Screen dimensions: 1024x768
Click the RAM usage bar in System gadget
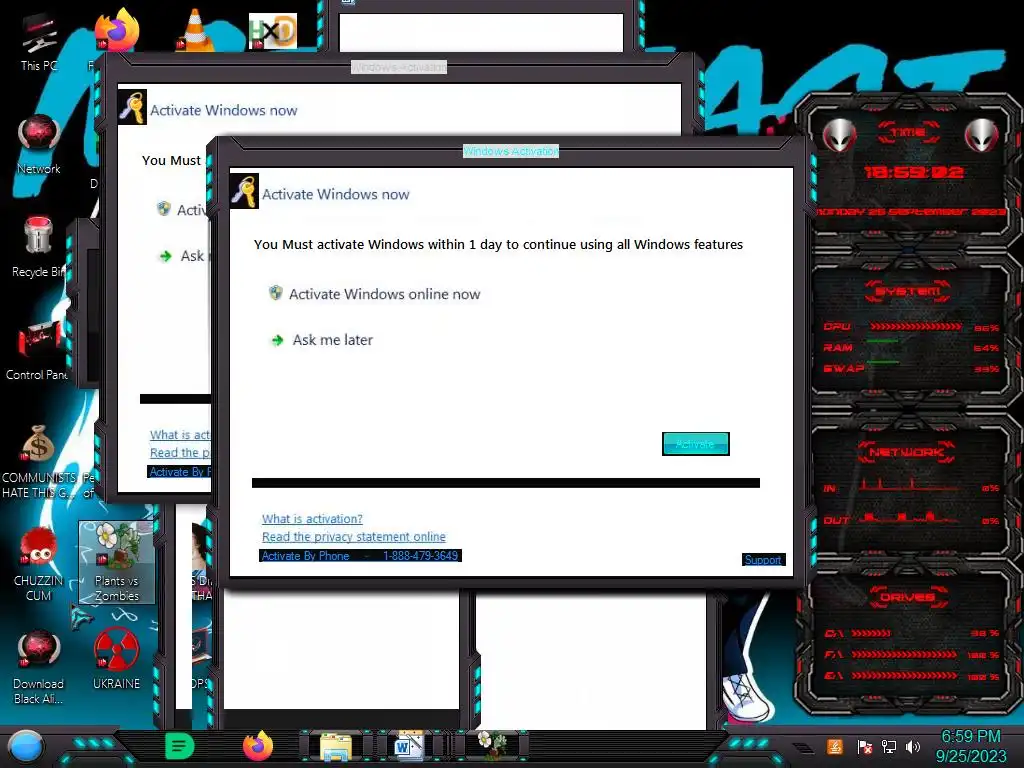[x=883, y=341]
